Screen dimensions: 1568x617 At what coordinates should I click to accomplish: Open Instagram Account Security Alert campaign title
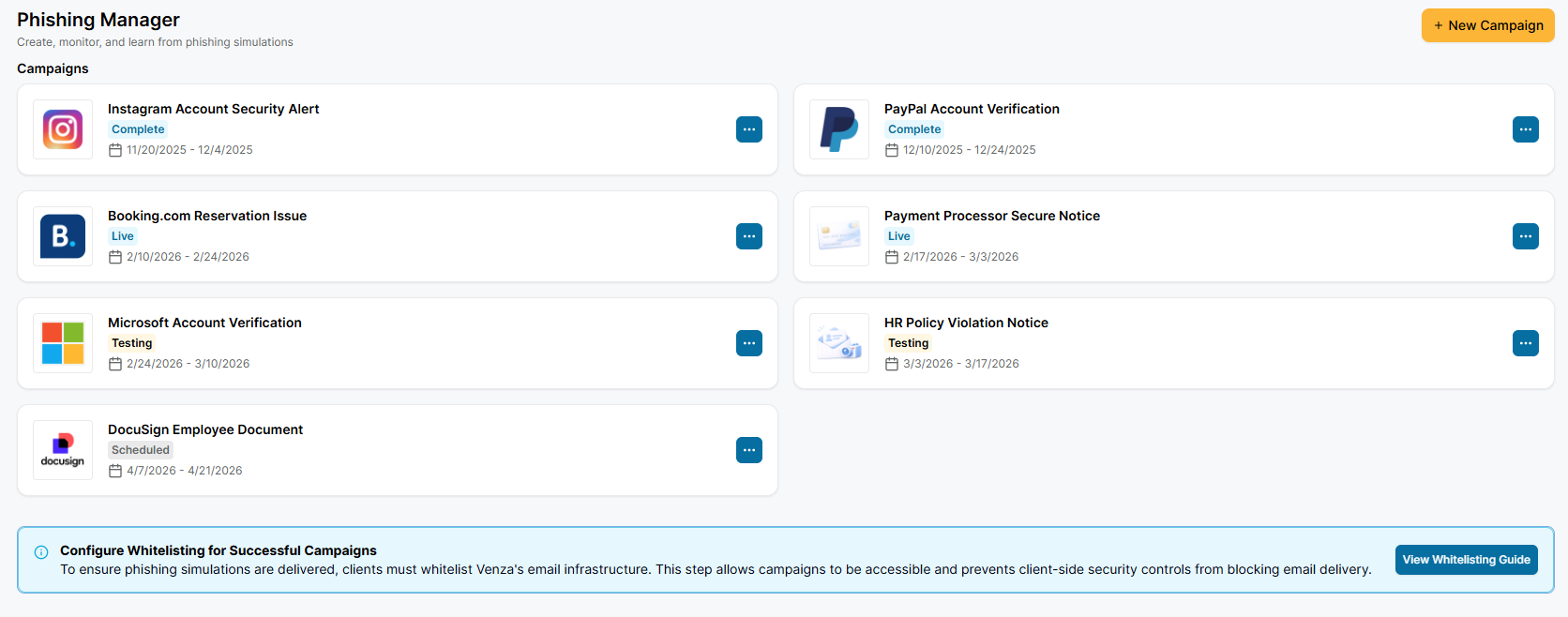pyautogui.click(x=214, y=109)
